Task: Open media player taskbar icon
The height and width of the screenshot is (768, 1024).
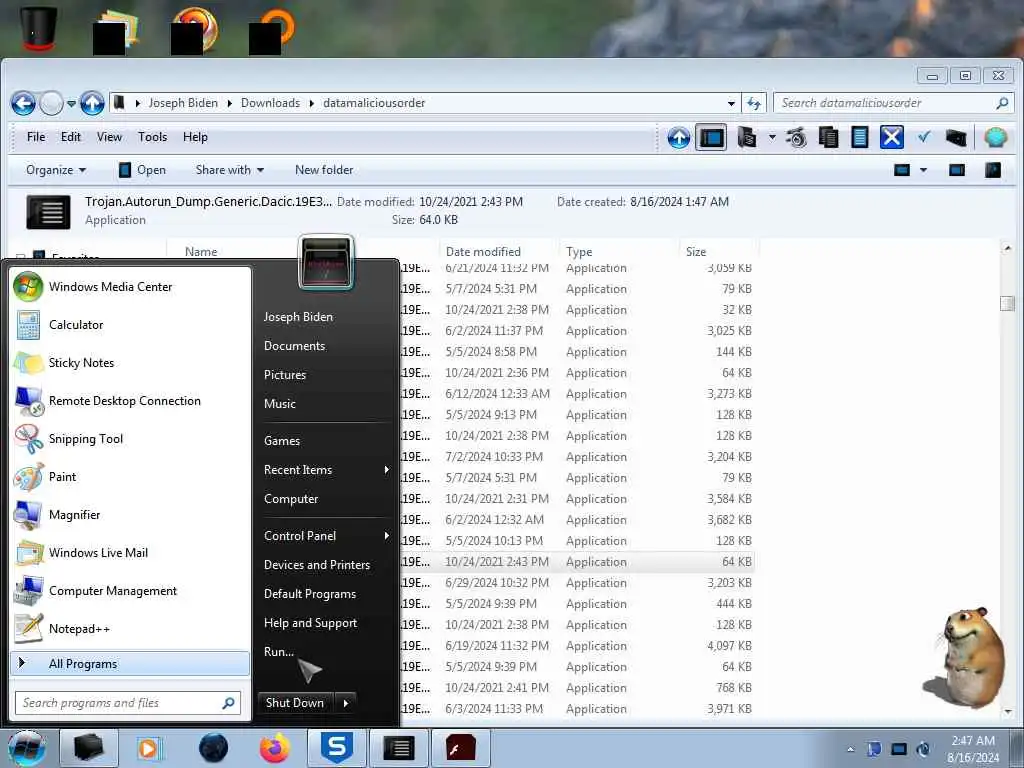Action: (x=149, y=748)
